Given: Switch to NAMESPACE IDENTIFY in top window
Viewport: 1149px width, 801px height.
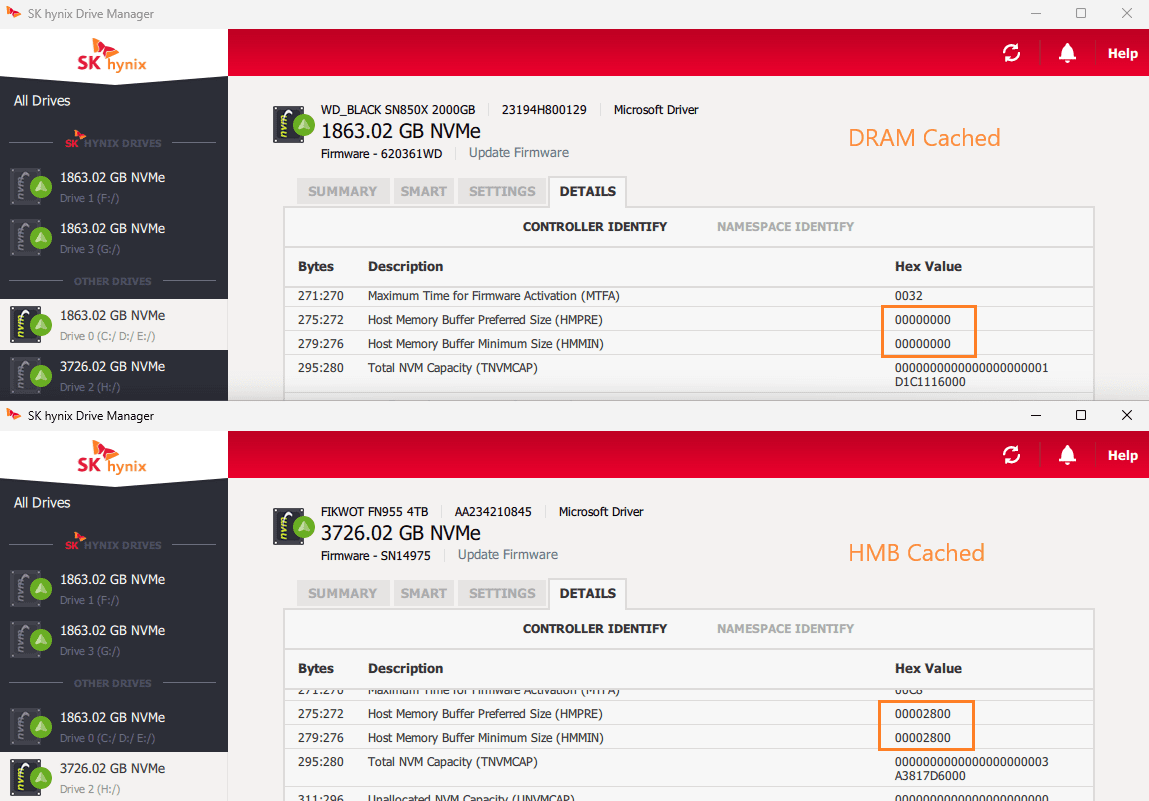Looking at the screenshot, I should pyautogui.click(x=786, y=227).
